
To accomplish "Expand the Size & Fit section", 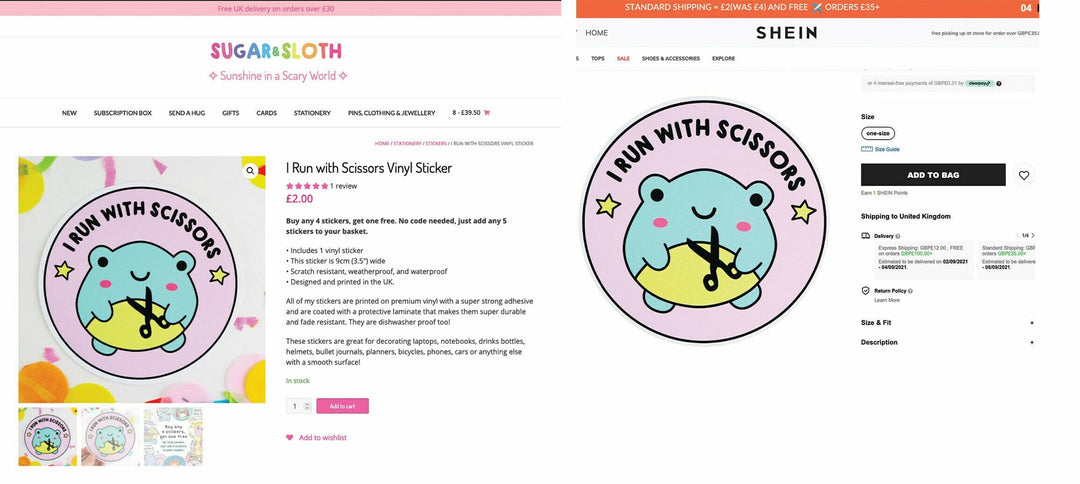I will [948, 322].
